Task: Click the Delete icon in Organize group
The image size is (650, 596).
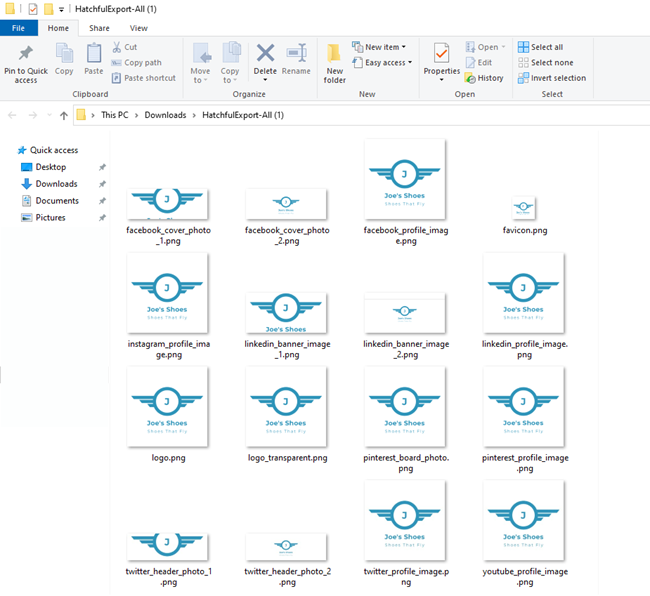Action: pos(265,55)
